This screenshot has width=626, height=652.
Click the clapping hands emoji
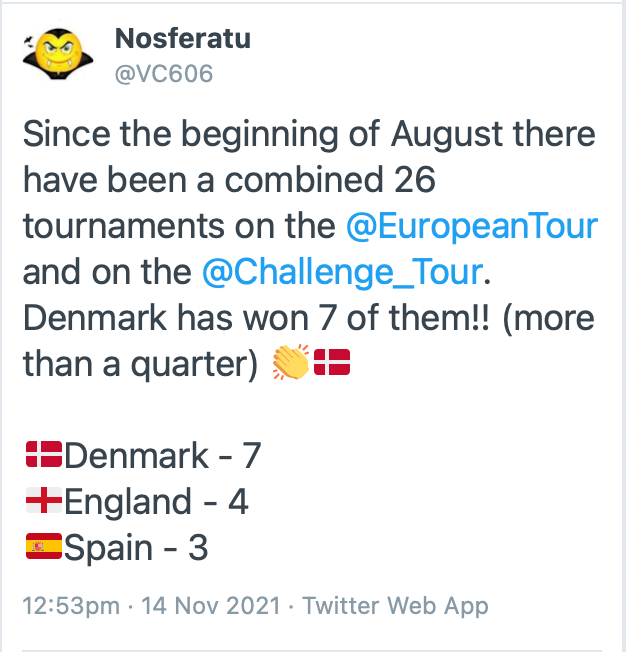291,362
